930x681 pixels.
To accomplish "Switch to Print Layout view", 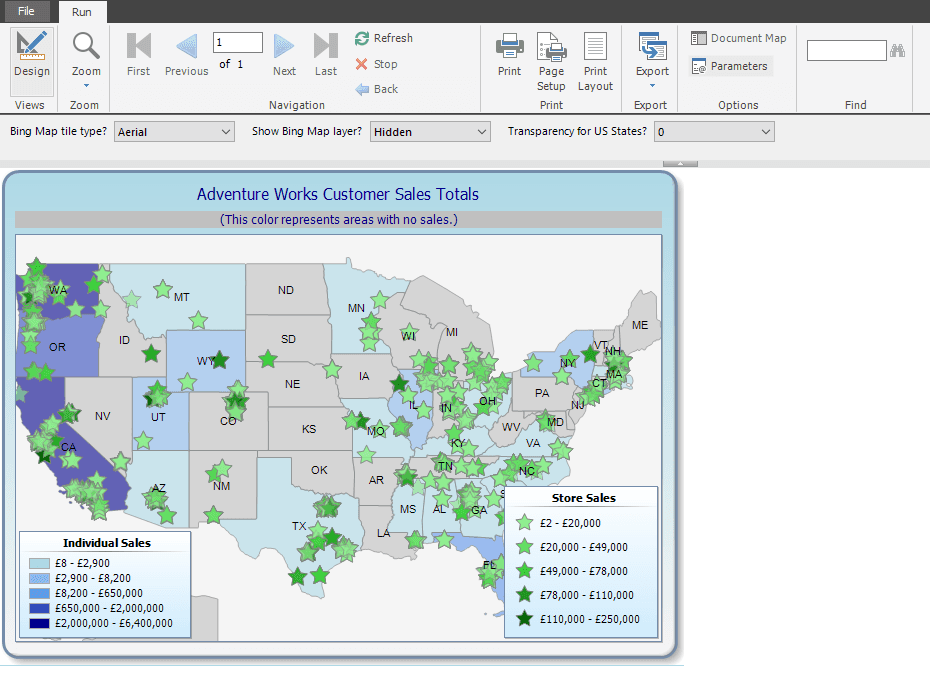I will coord(595,60).
